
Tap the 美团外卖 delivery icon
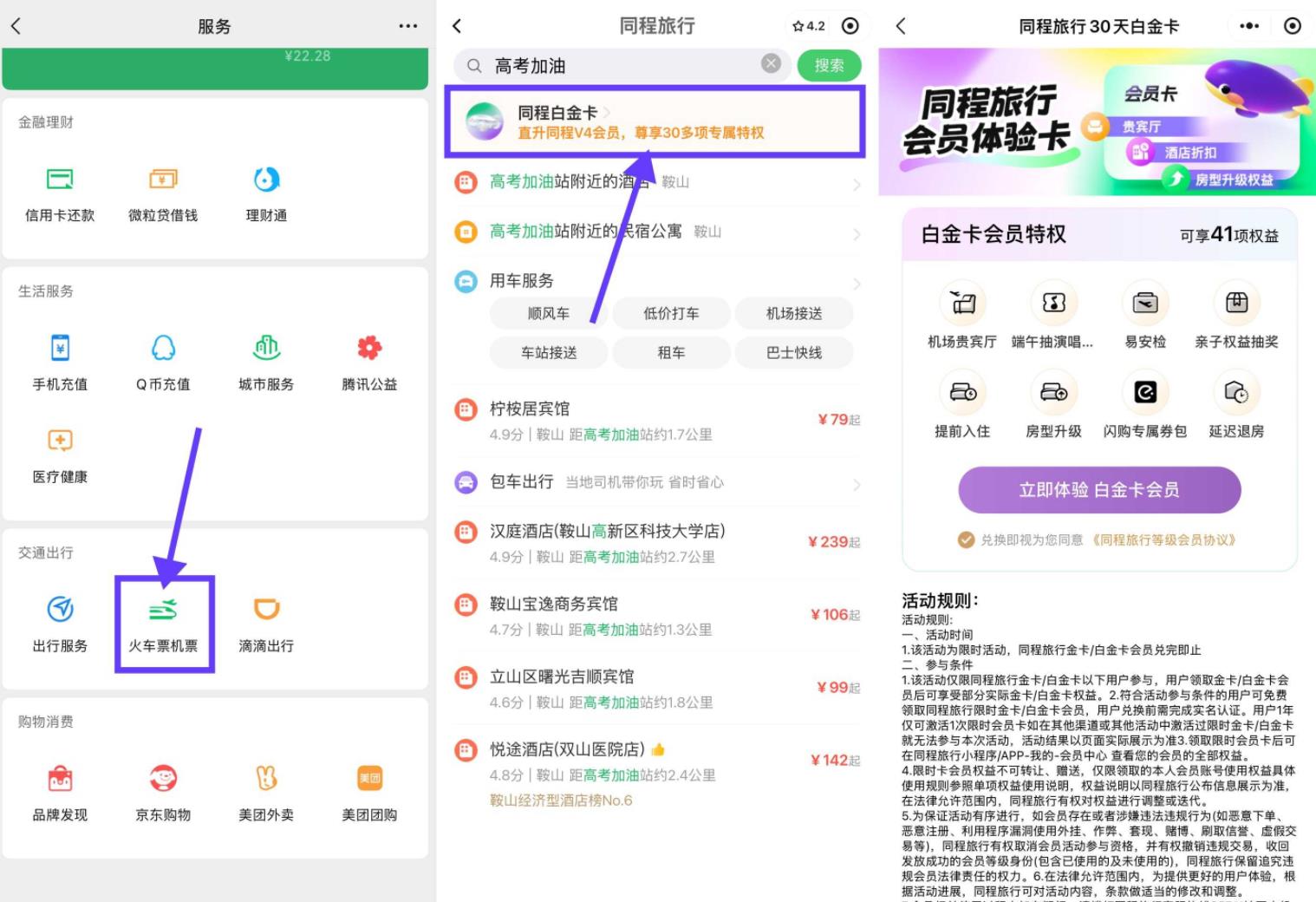(x=266, y=778)
